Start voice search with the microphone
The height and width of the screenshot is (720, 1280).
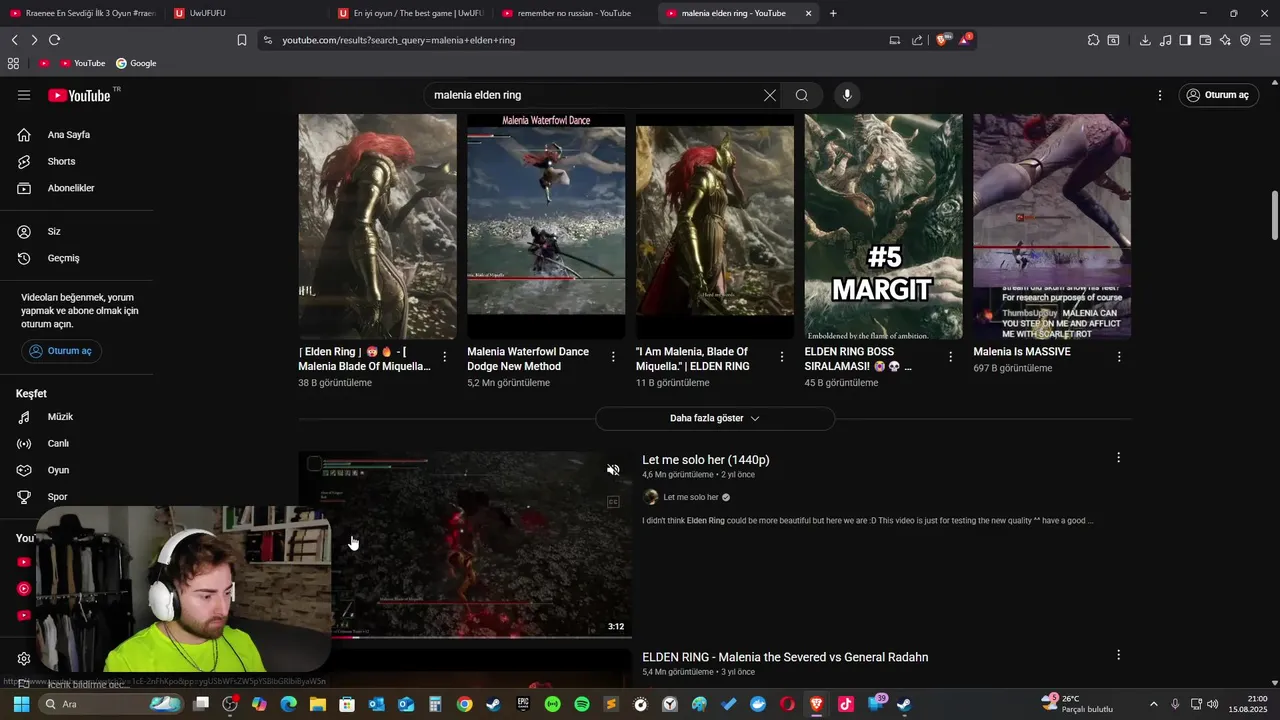(847, 95)
